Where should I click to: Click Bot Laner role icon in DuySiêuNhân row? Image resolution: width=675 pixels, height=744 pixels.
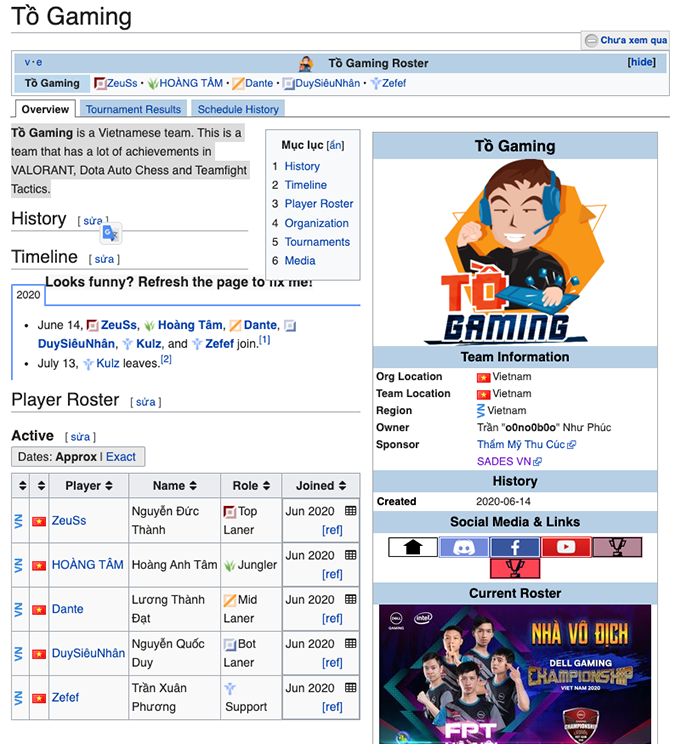(230, 644)
